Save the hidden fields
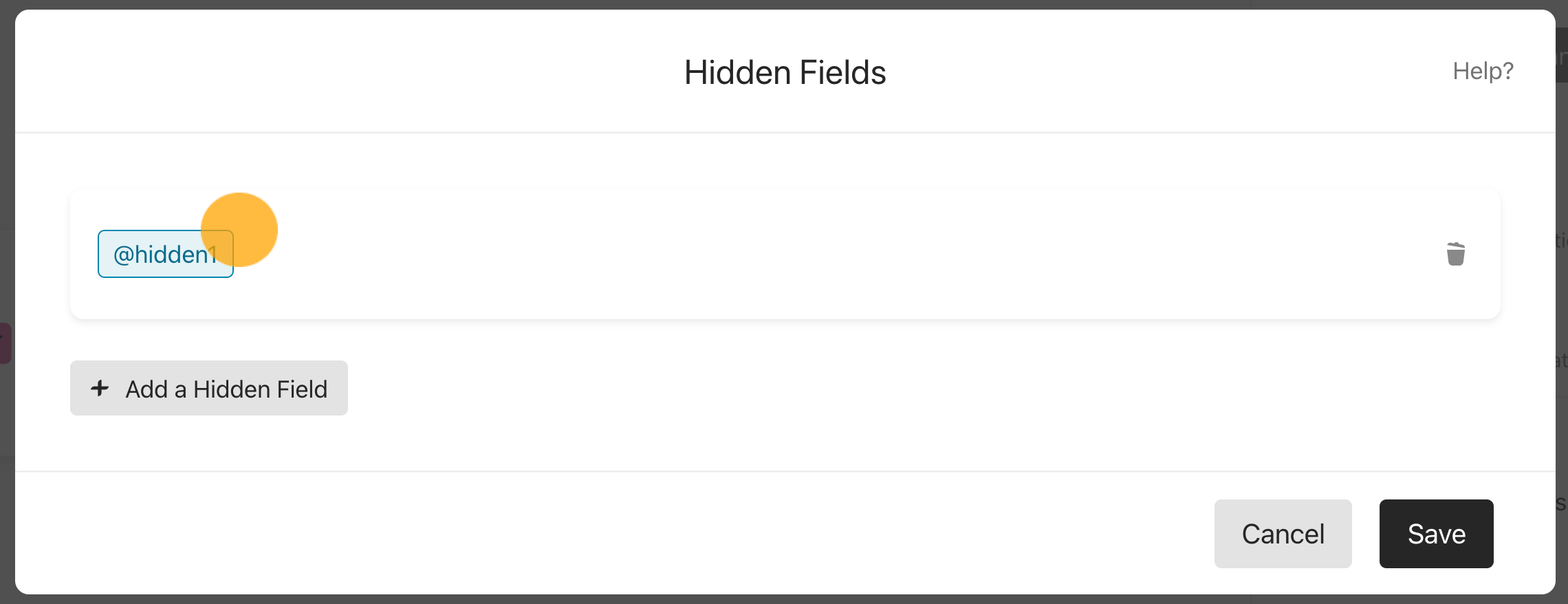 pyautogui.click(x=1436, y=534)
